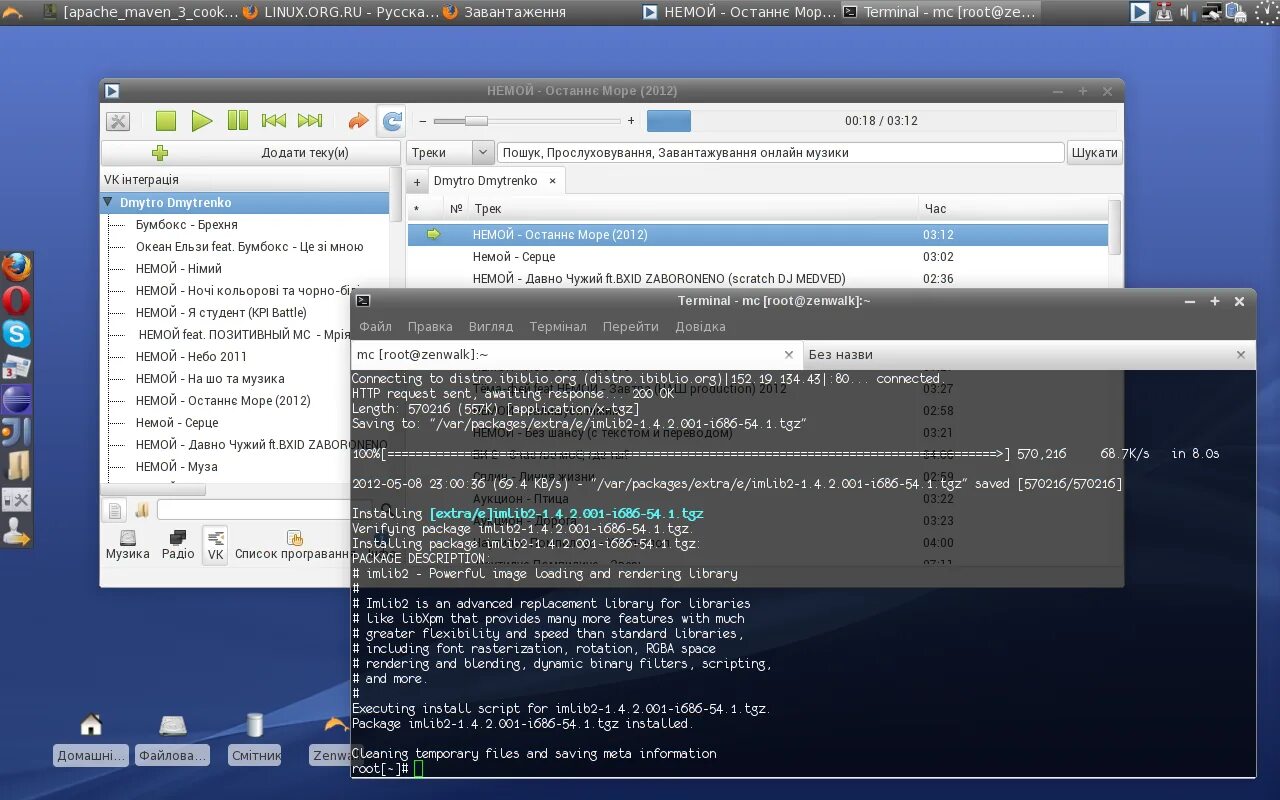Sort playlist by the Час column header
1280x800 pixels.
pyautogui.click(x=1012, y=209)
